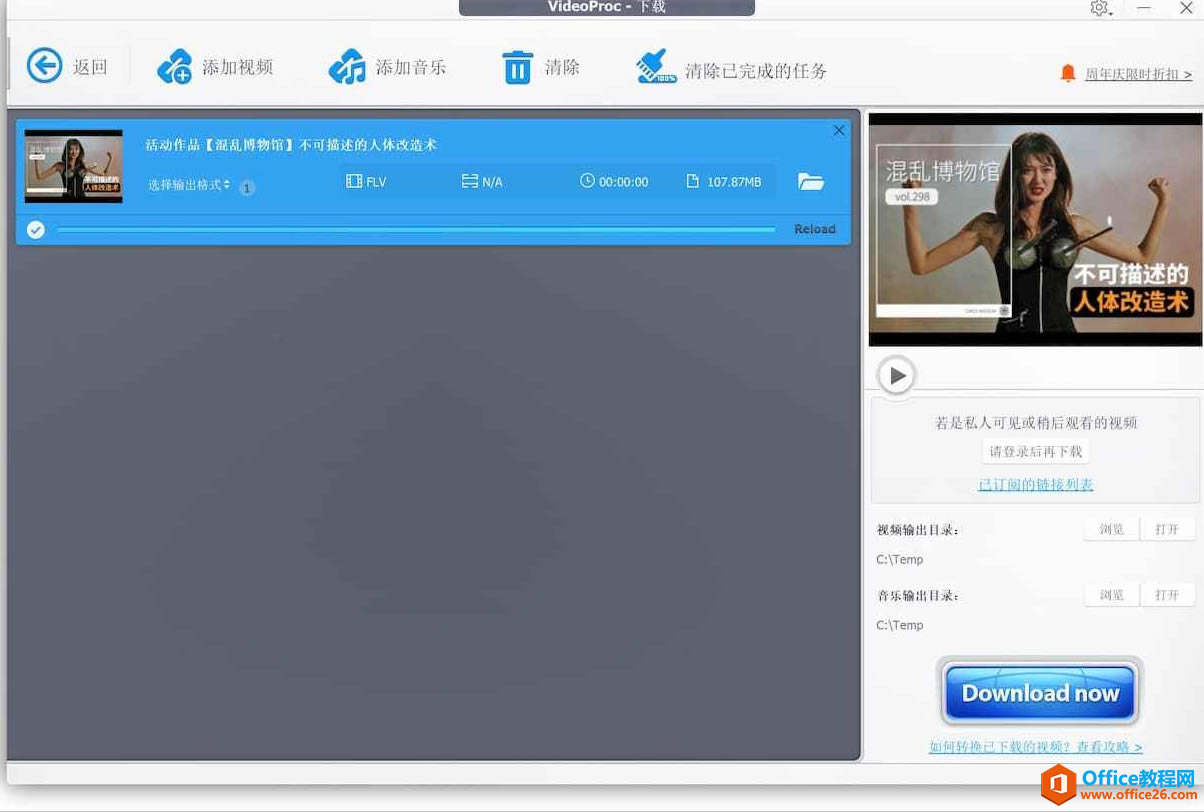Expand the 选择输出格式 dropdown
Image resolution: width=1204 pixels, height=812 pixels.
pos(189,185)
